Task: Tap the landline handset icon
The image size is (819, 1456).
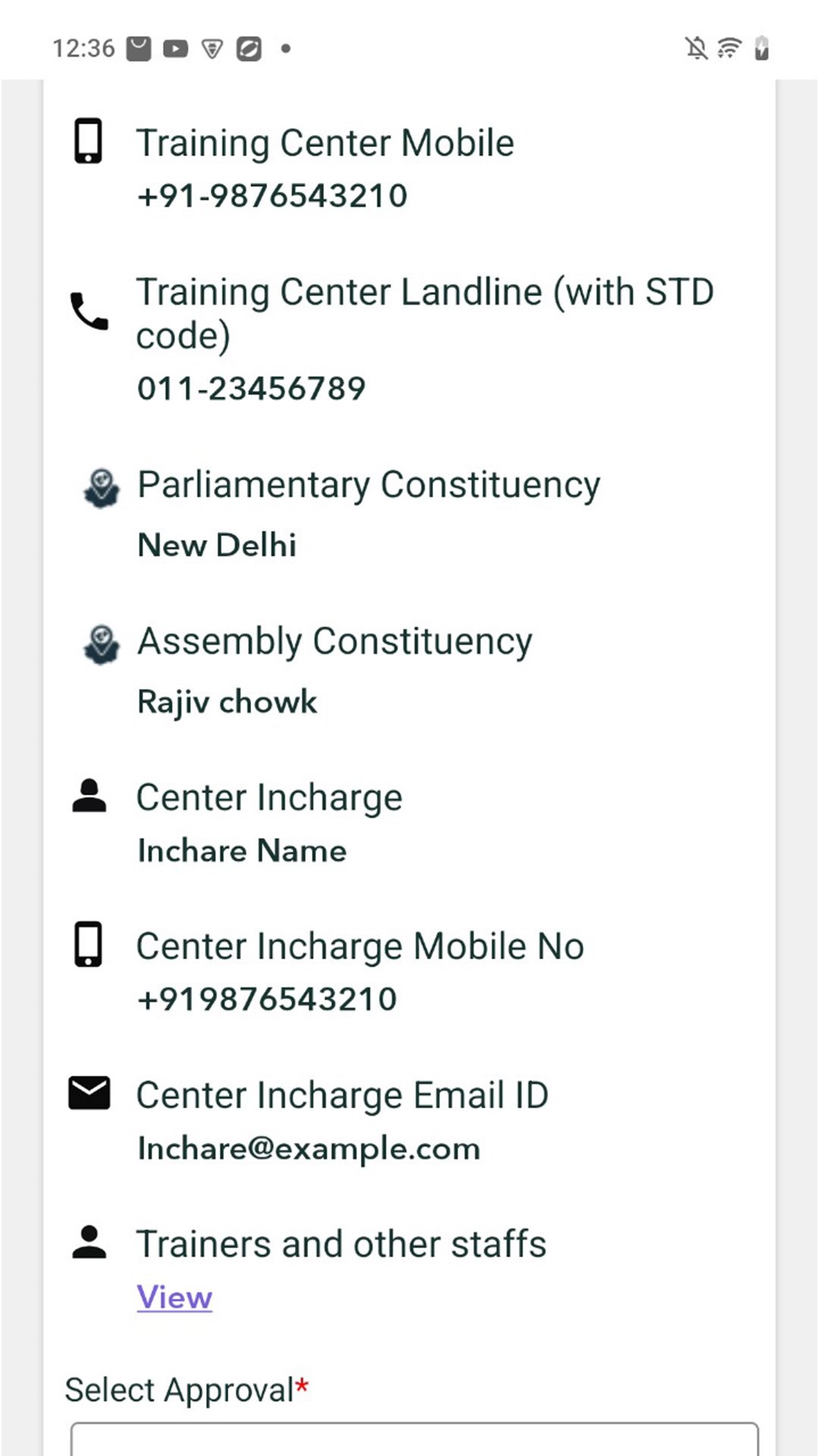Action: pos(89,311)
